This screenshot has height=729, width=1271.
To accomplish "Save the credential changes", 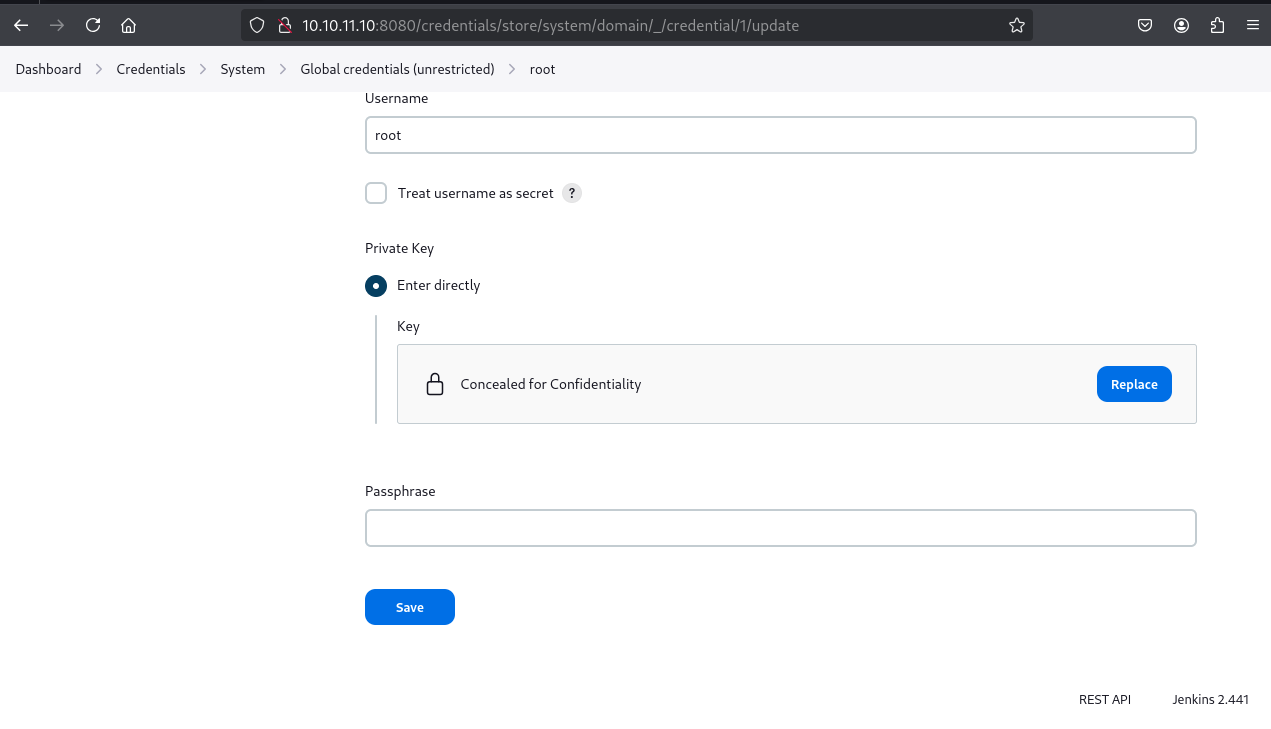I will (x=409, y=607).
